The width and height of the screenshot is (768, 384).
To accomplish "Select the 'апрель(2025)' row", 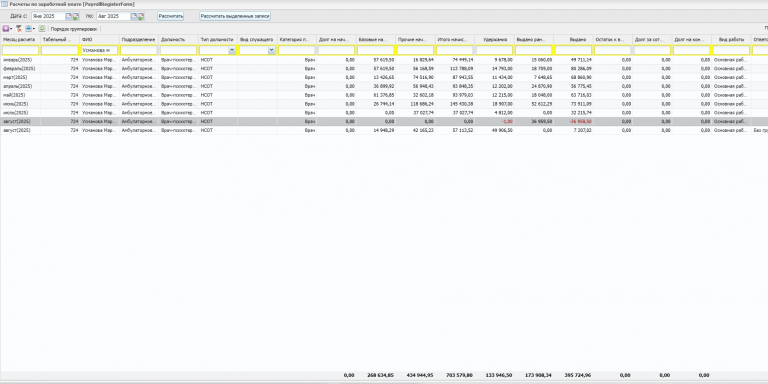I will (384, 86).
